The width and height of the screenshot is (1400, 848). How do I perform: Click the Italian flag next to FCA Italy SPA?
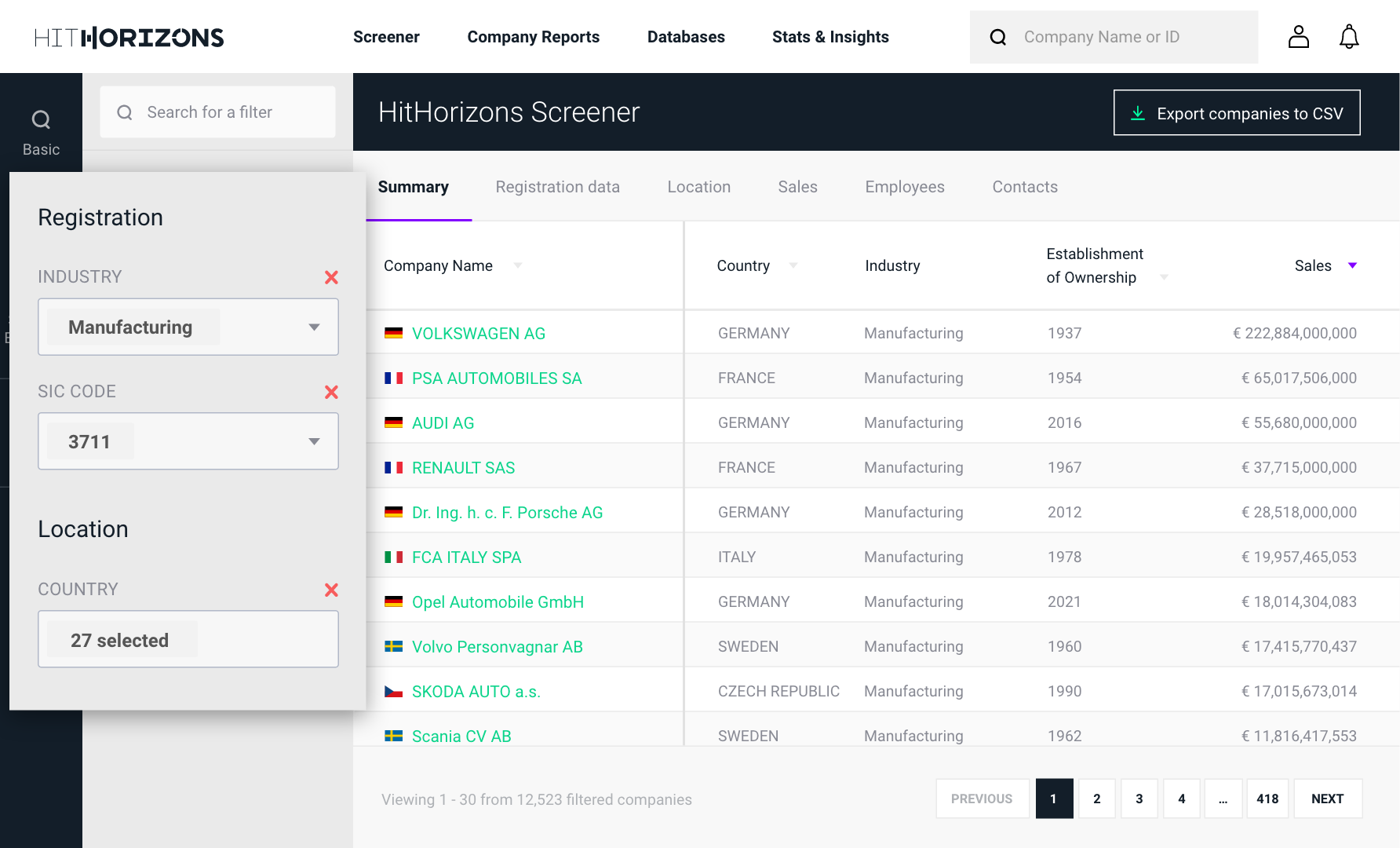(x=393, y=557)
